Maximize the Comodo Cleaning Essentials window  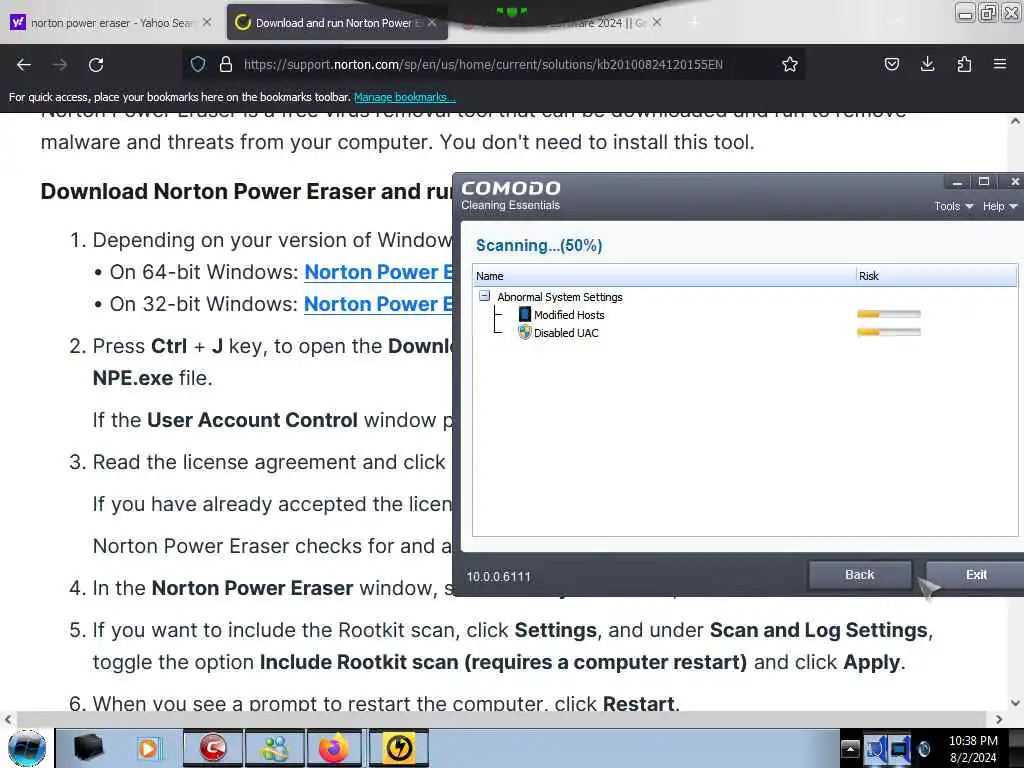pos(984,182)
